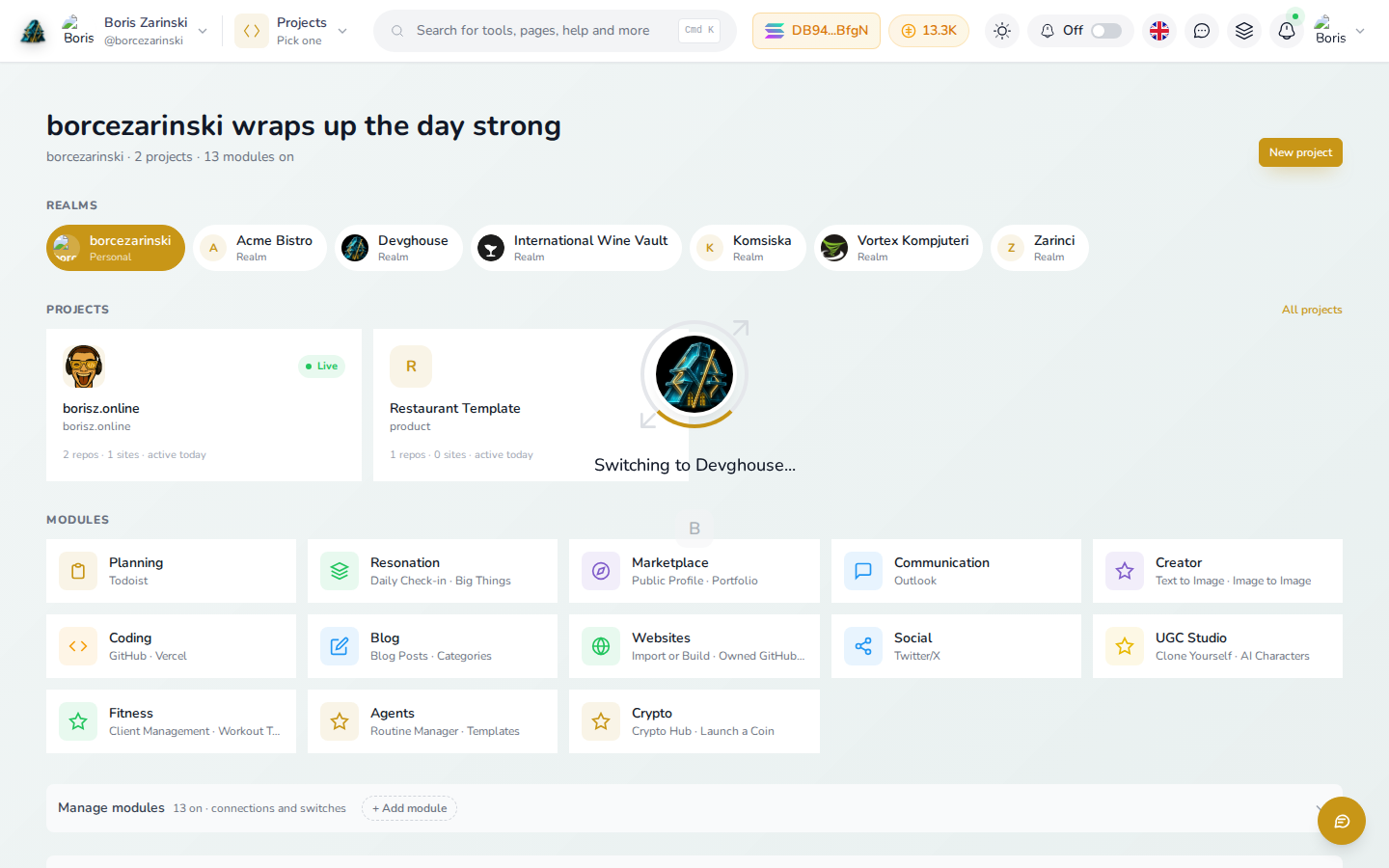
Task: Select the borcezarinski Personal realm
Action: (116, 248)
